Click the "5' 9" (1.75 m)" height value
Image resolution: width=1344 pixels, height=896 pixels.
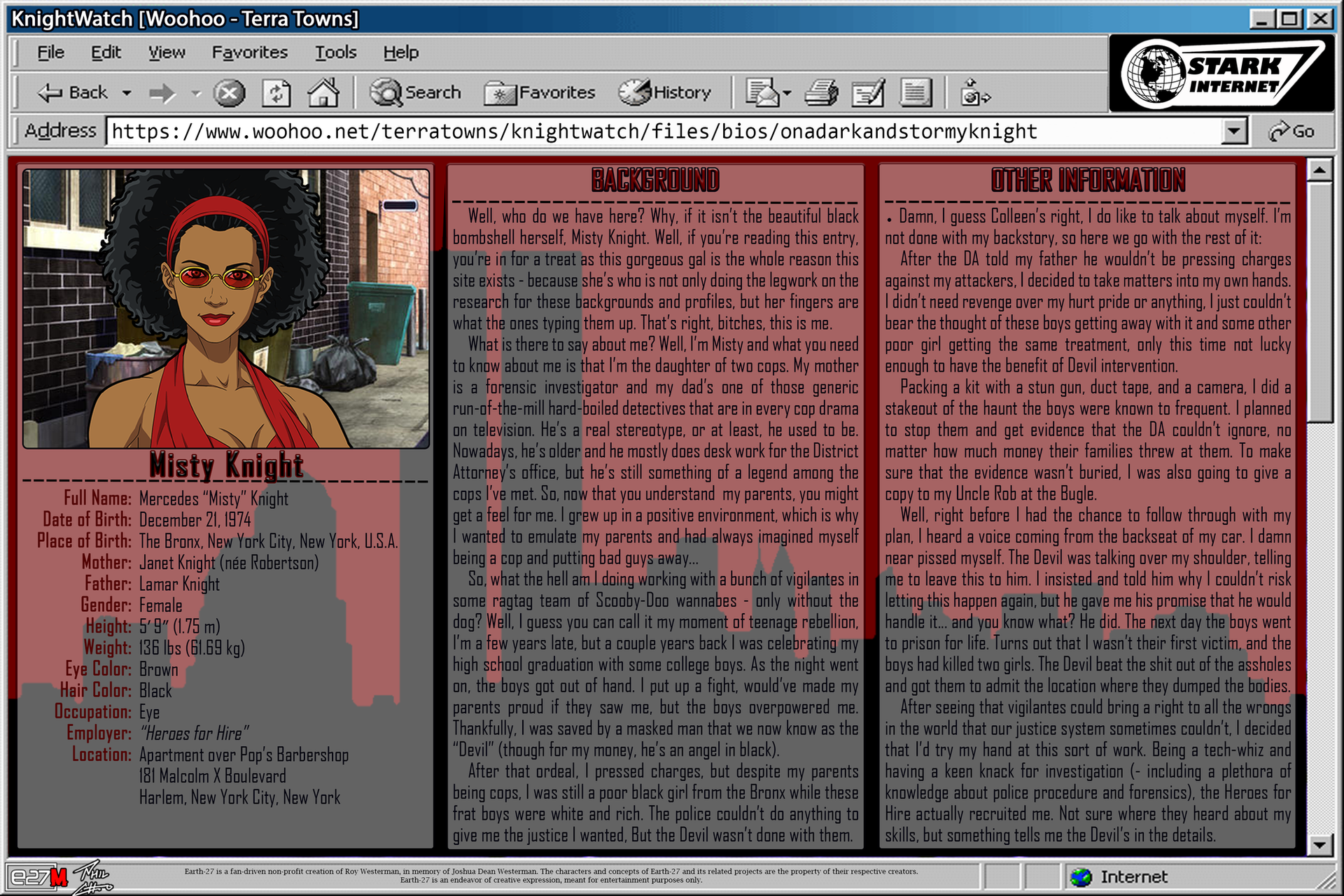coord(179,627)
